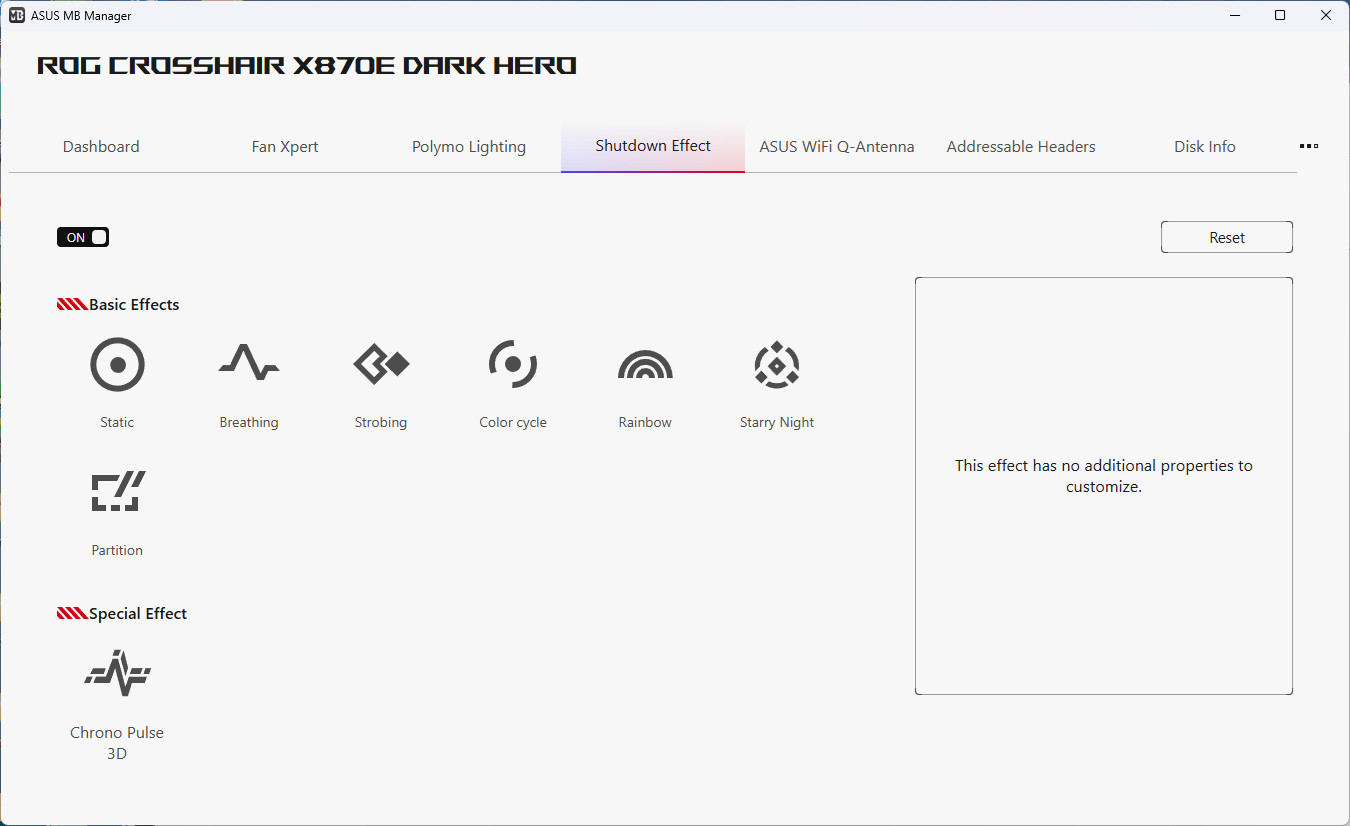Select the Color cycle effect

click(x=513, y=365)
